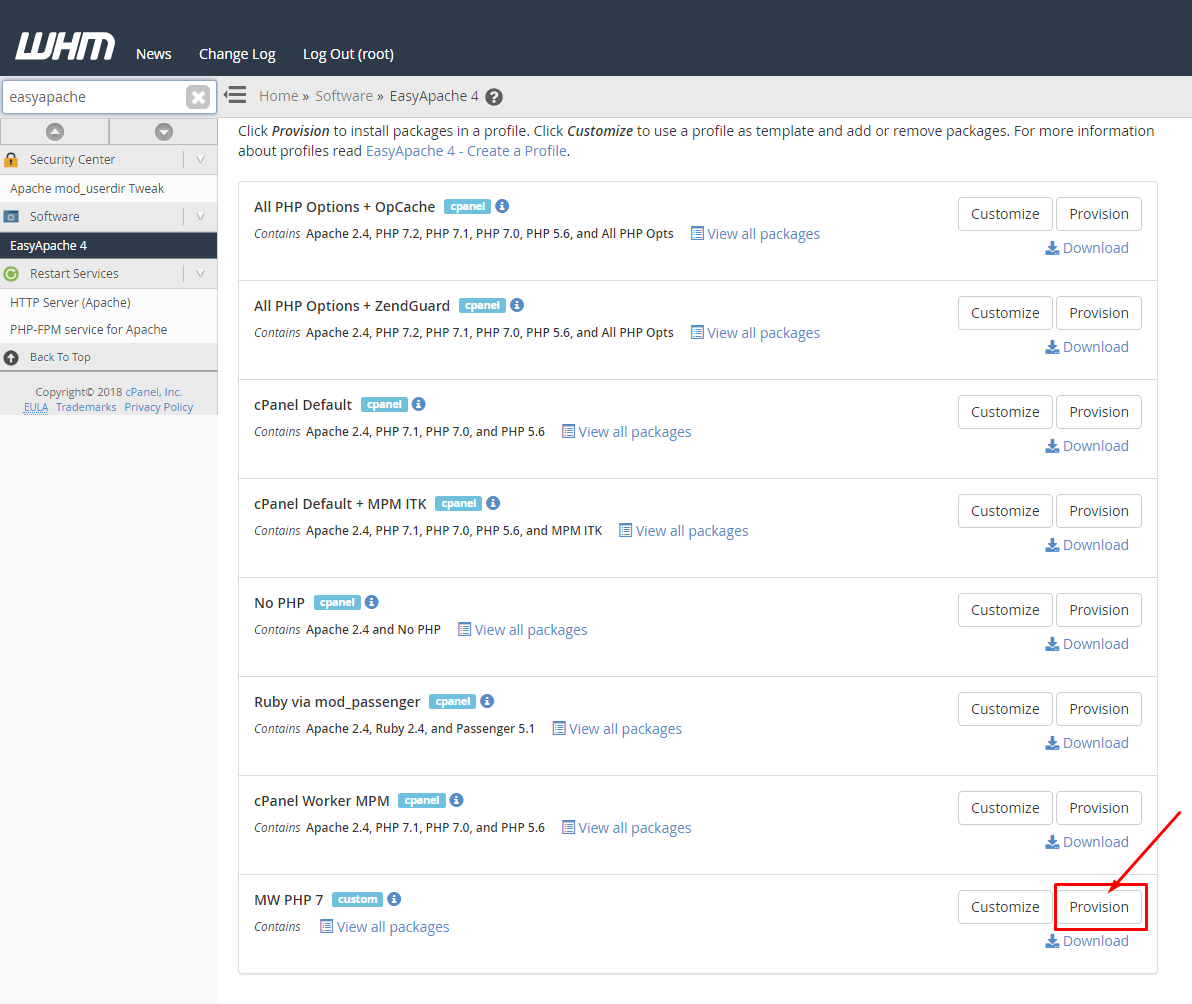This screenshot has height=1004, width=1192.
Task: Customize the MW PHP 7 profile
Action: (x=1005, y=907)
